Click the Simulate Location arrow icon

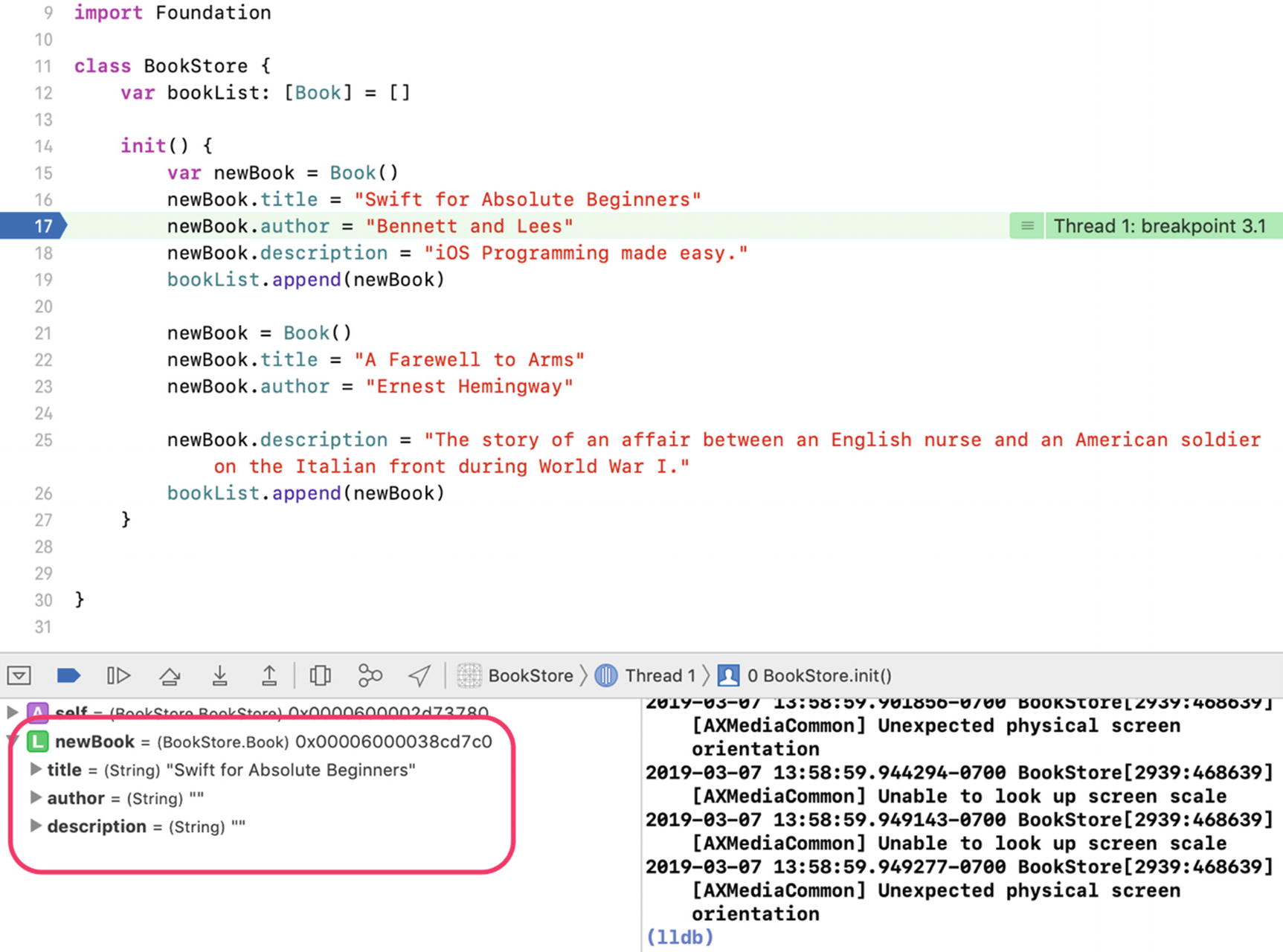419,675
